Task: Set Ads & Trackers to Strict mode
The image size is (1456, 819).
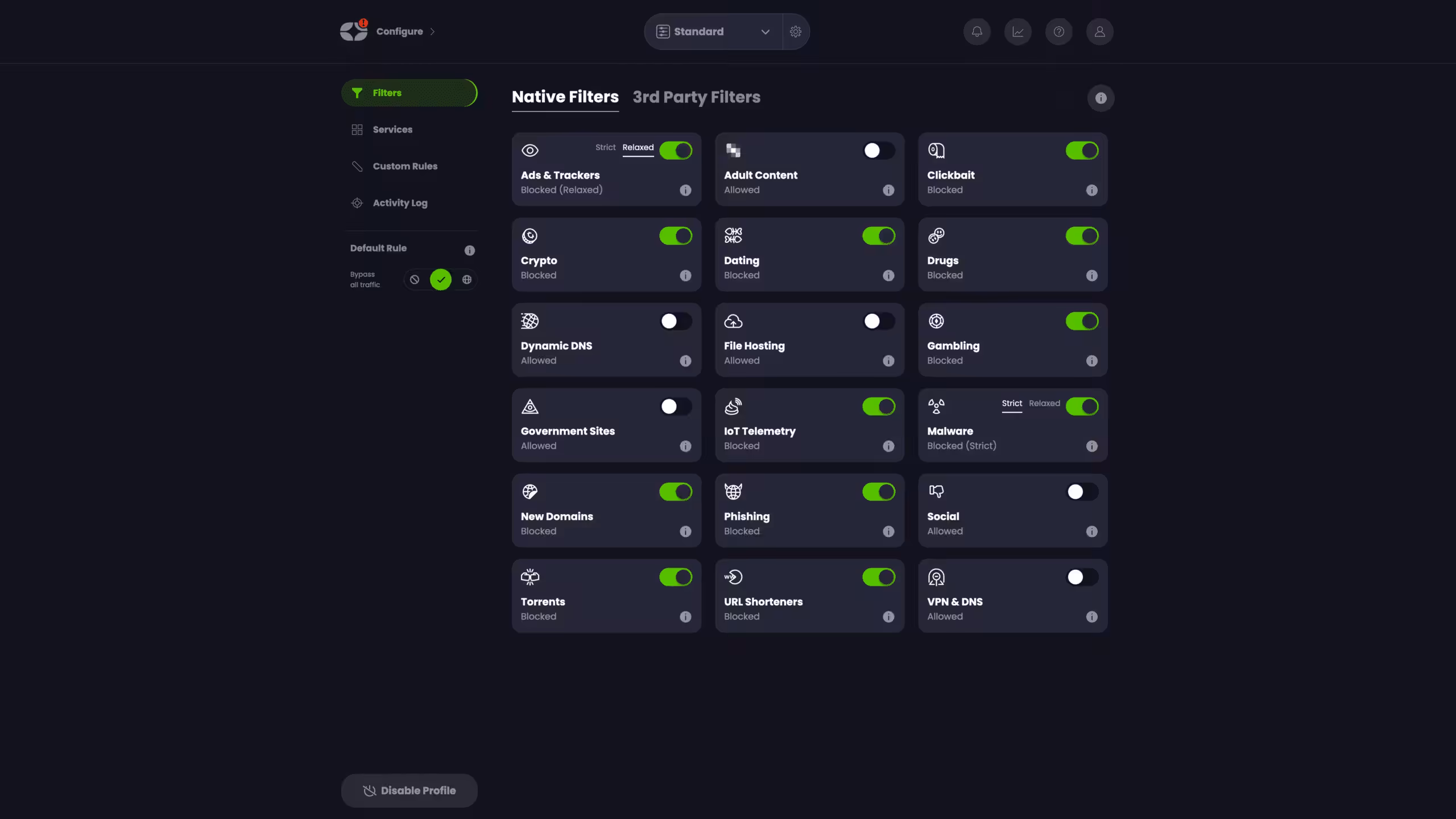Action: click(x=605, y=147)
